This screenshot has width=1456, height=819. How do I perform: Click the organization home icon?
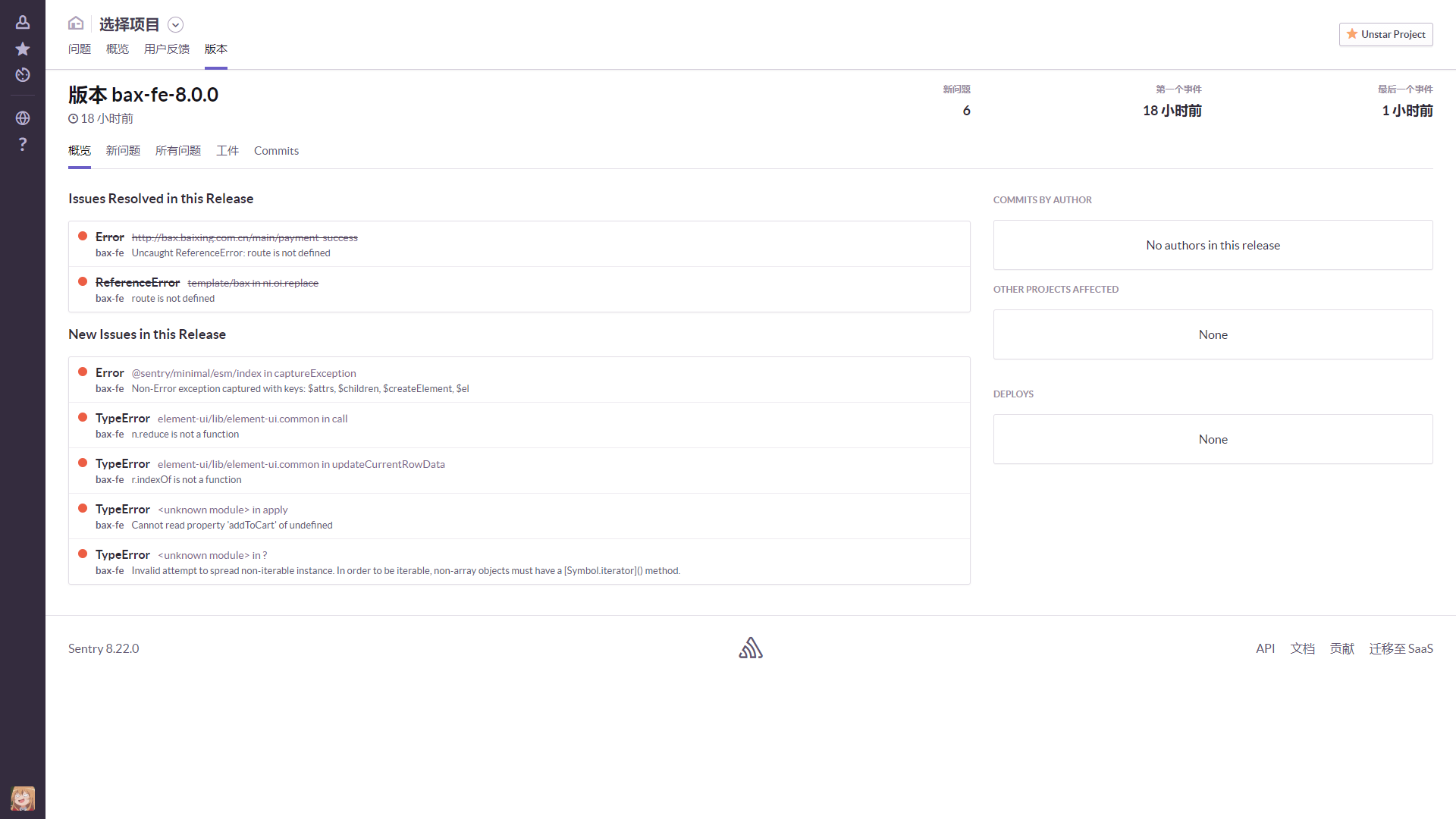(76, 24)
